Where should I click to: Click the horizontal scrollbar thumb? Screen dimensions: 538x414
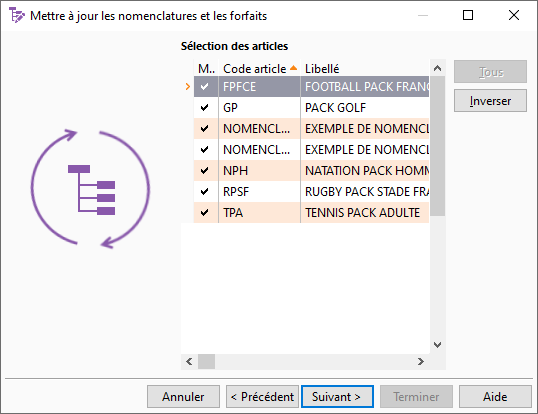(x=207, y=362)
